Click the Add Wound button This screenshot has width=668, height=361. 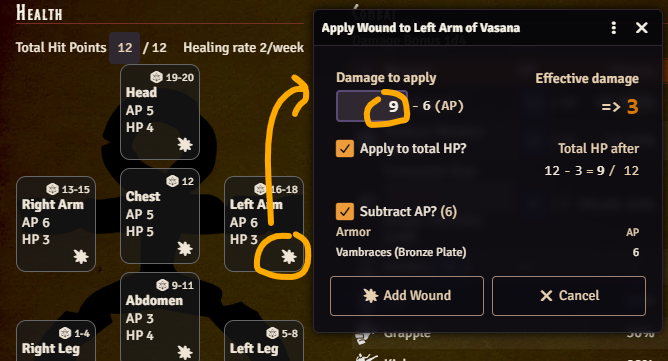[x=407, y=296]
